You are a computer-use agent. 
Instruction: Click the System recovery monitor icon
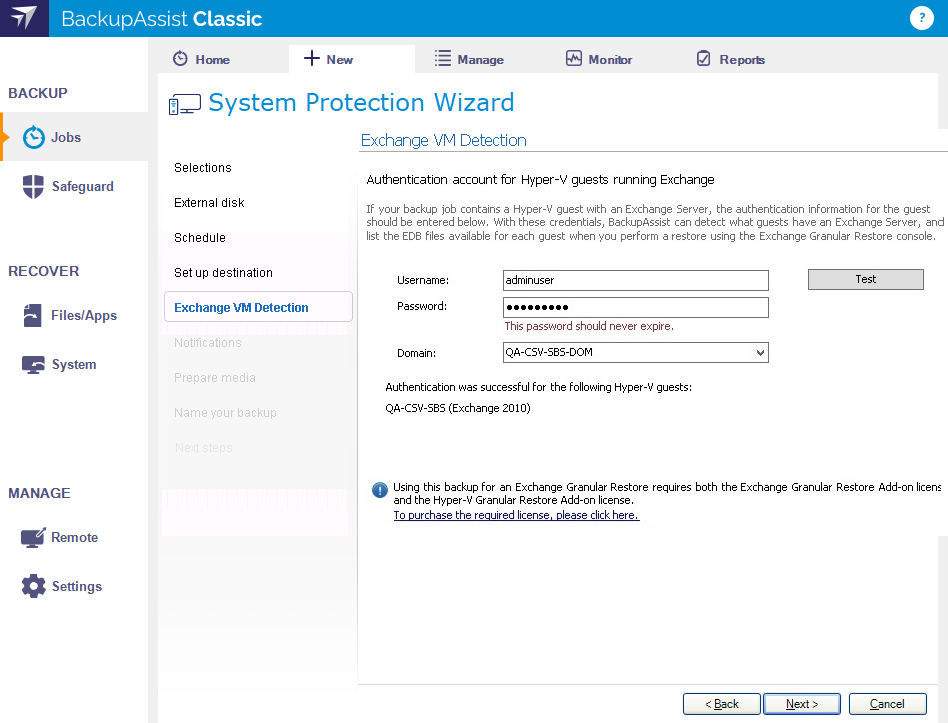coord(33,365)
